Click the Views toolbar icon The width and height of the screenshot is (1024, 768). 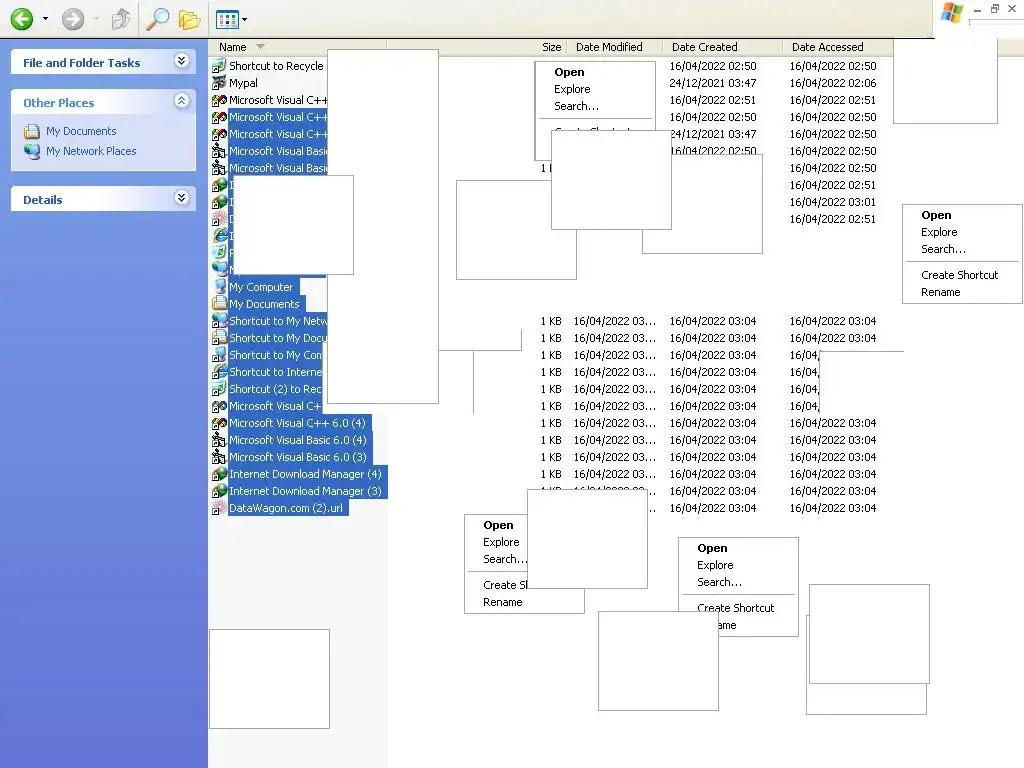point(227,20)
